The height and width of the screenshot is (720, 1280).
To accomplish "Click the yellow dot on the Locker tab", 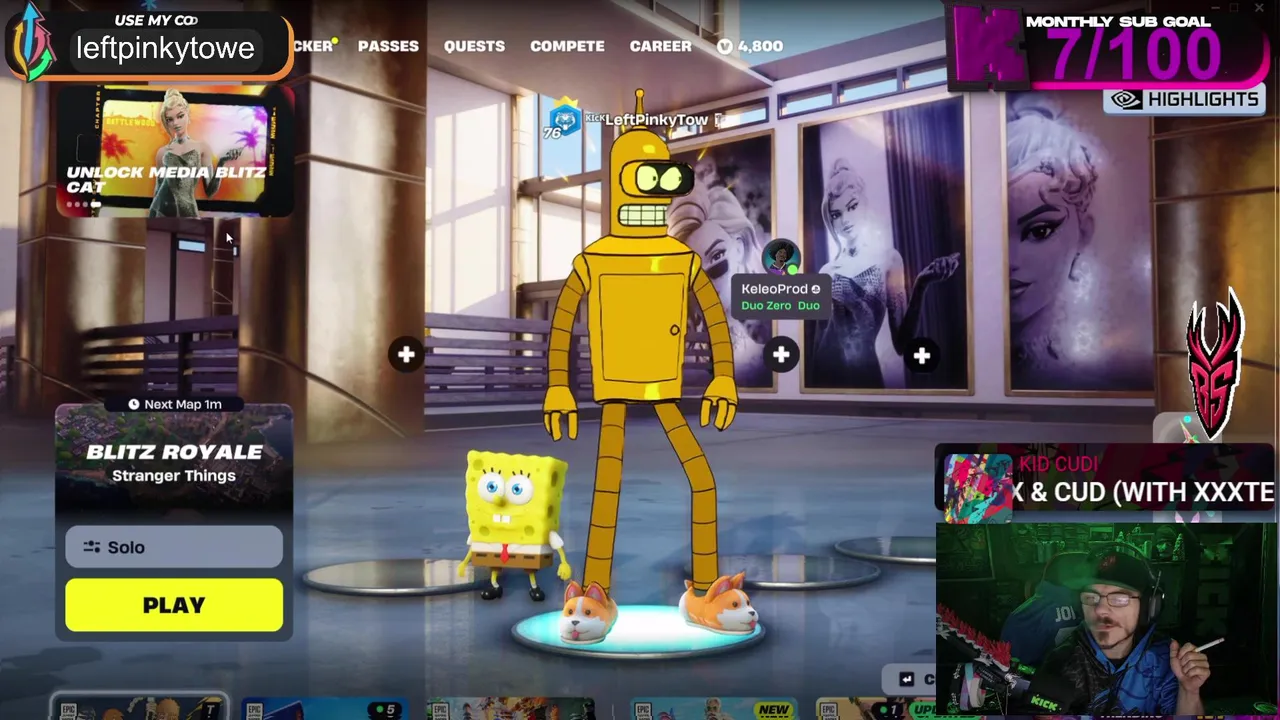I will click(x=335, y=42).
